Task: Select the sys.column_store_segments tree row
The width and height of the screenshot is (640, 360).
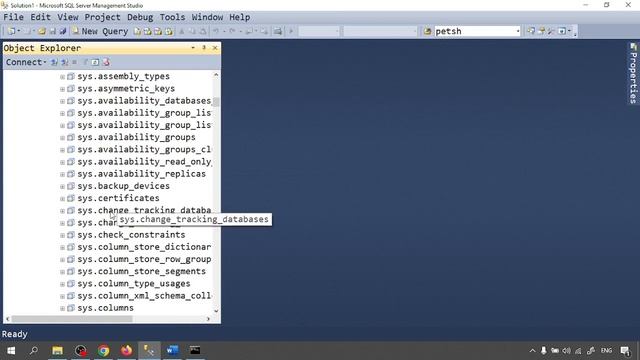Action: pos(141,271)
